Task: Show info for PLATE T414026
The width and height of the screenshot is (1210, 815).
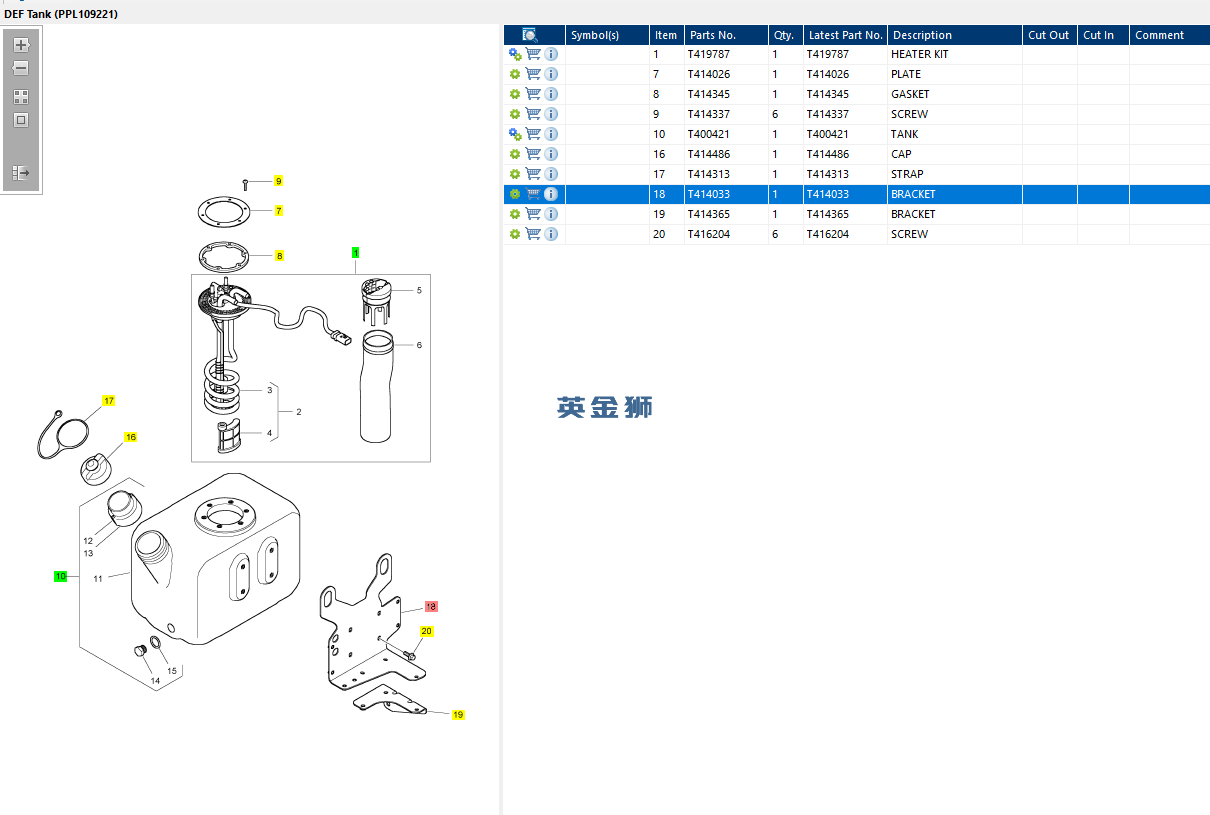Action: pos(551,74)
